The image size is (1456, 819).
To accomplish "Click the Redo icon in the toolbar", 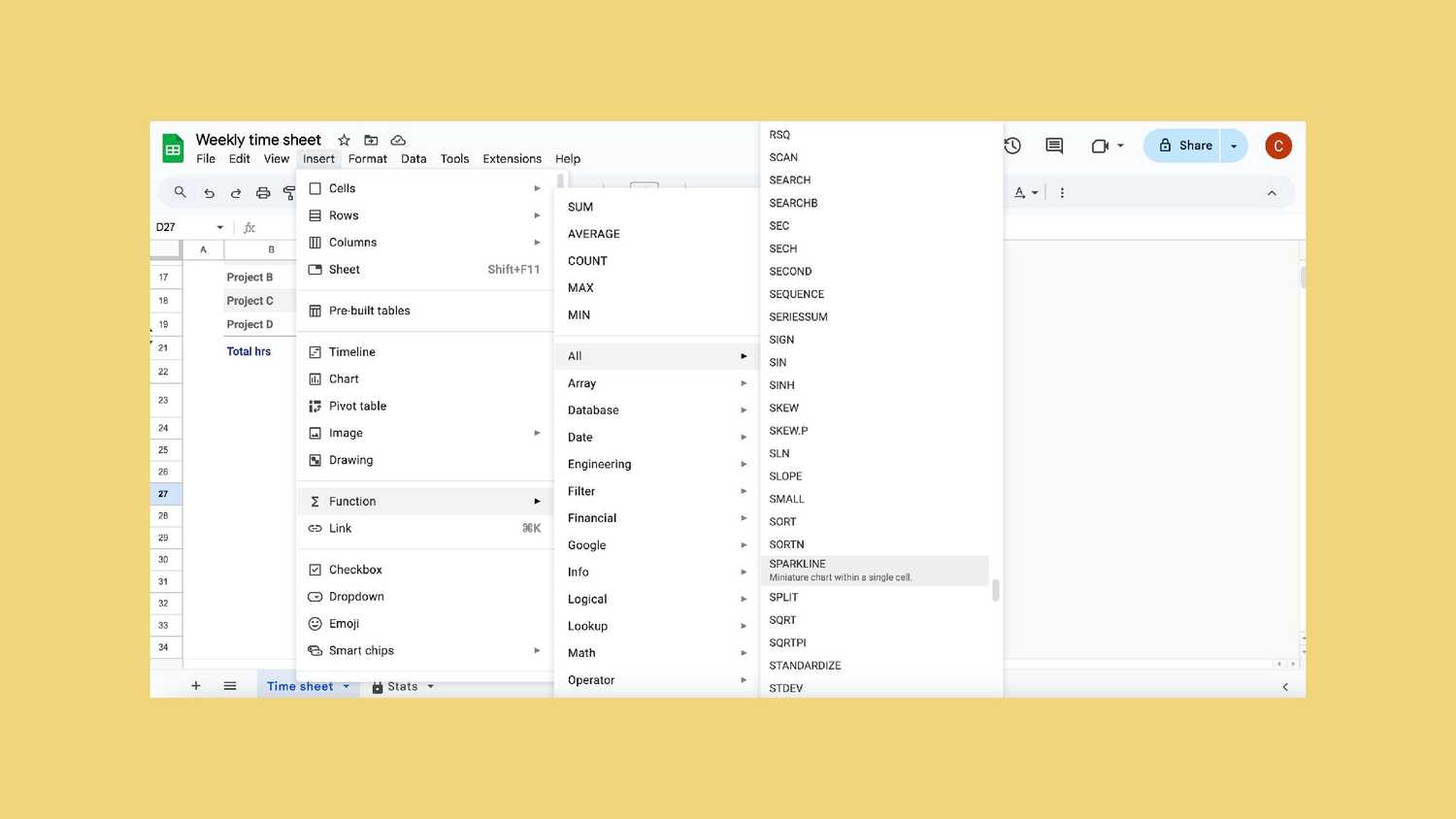I will (236, 192).
